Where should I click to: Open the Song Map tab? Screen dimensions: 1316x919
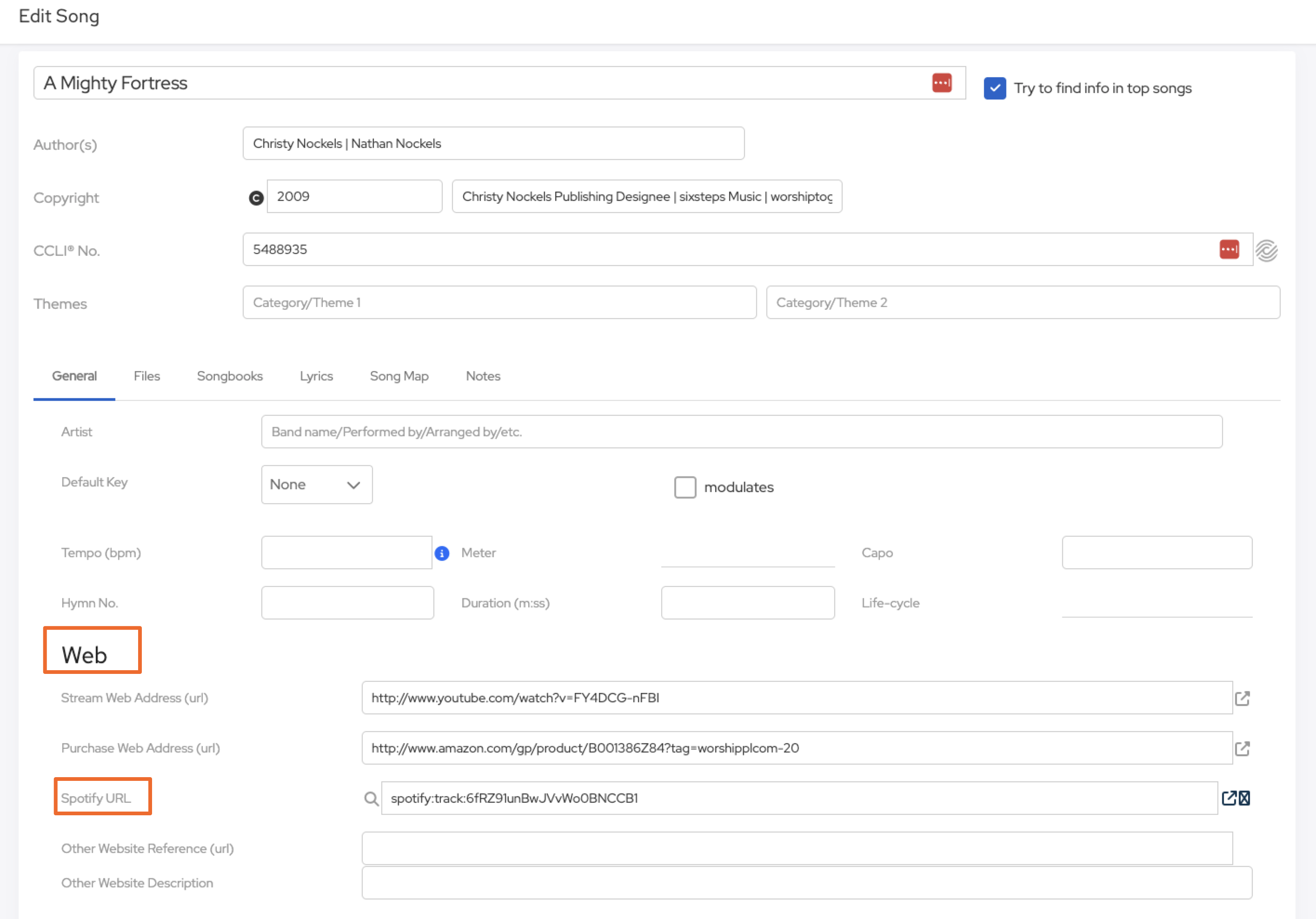pos(399,376)
